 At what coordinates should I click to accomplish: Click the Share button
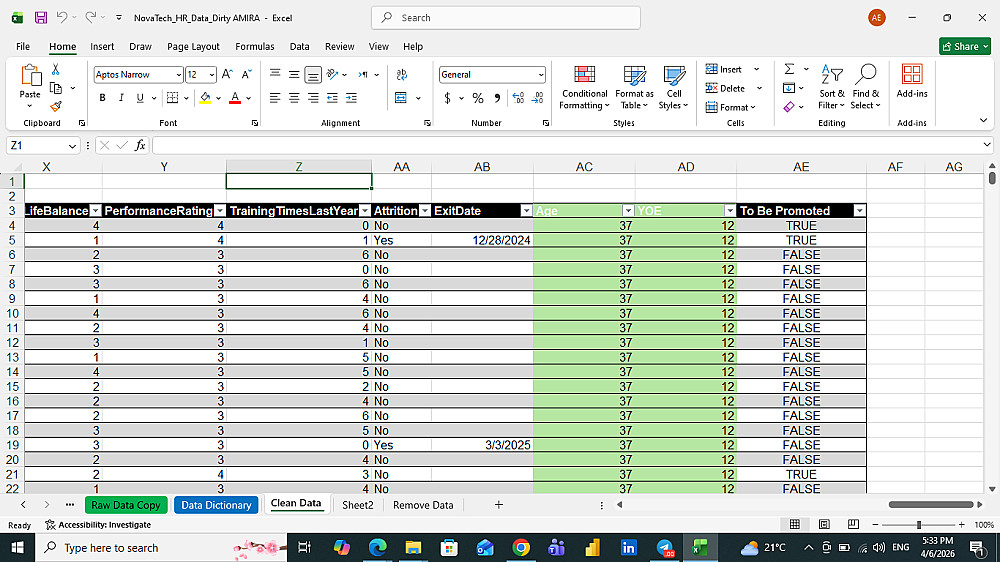coord(964,47)
